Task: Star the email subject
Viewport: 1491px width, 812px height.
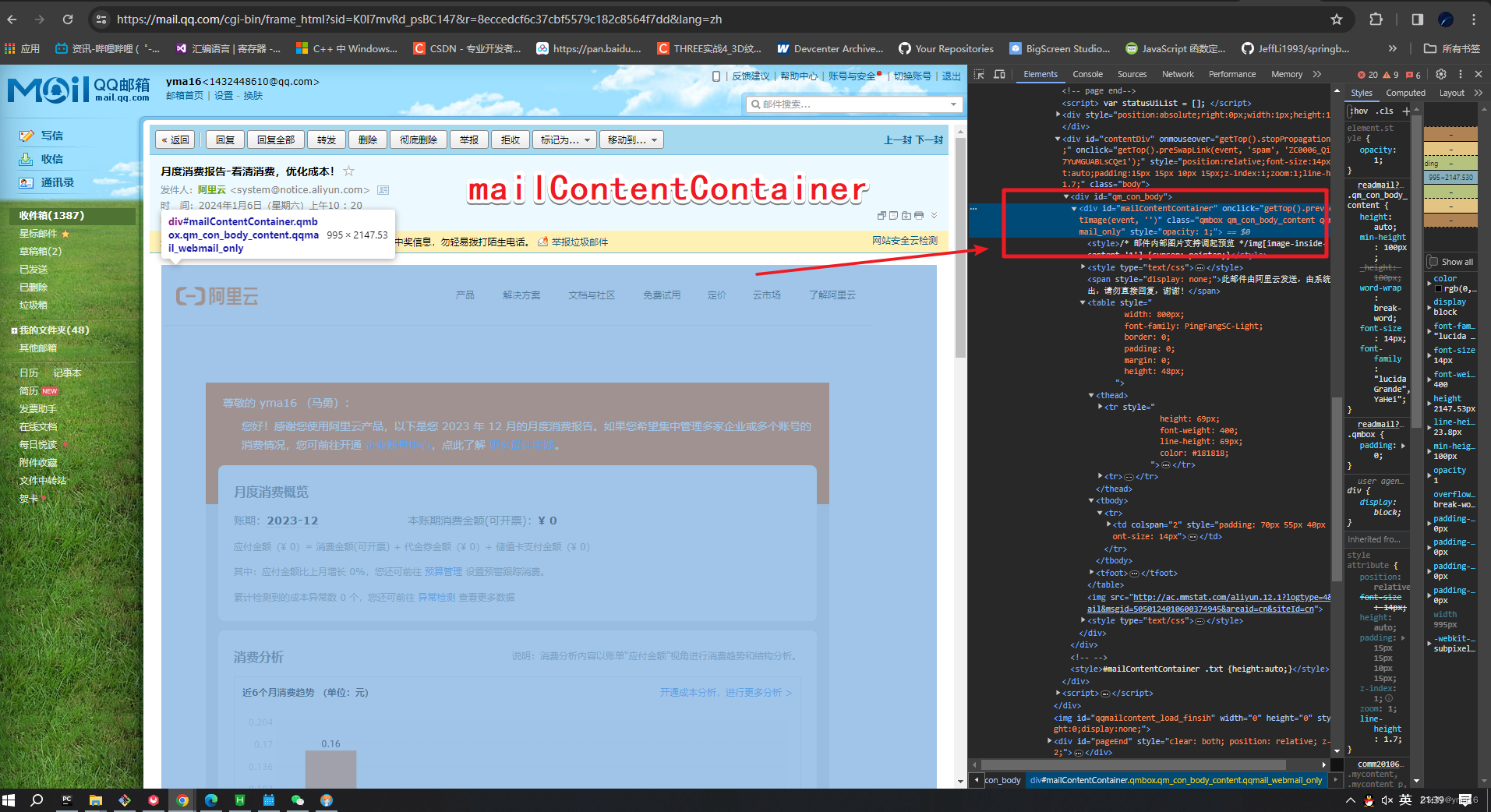Action: pos(349,171)
